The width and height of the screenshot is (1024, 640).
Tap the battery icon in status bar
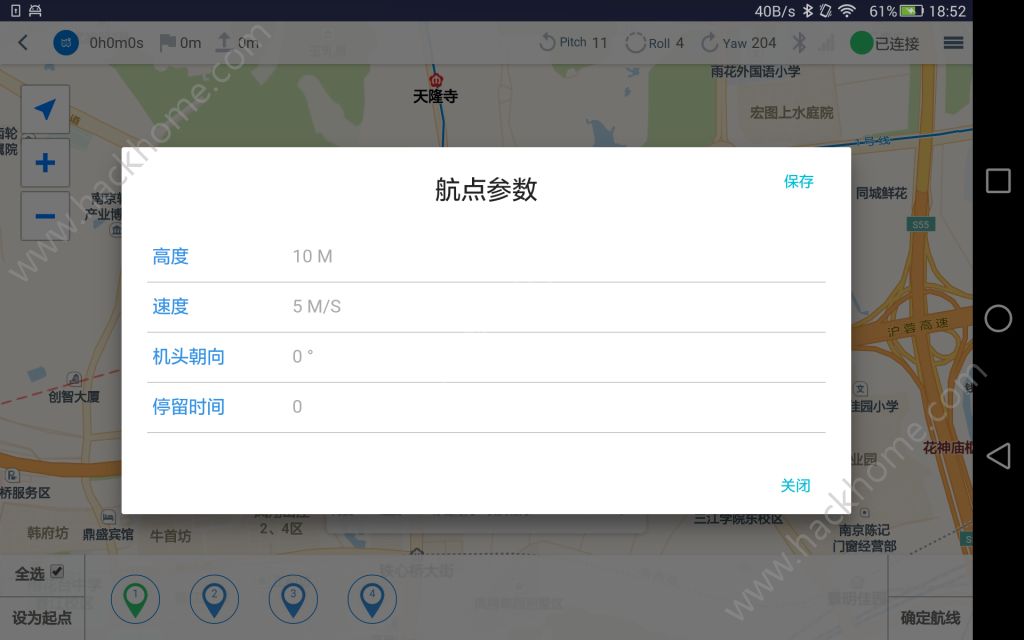click(911, 10)
